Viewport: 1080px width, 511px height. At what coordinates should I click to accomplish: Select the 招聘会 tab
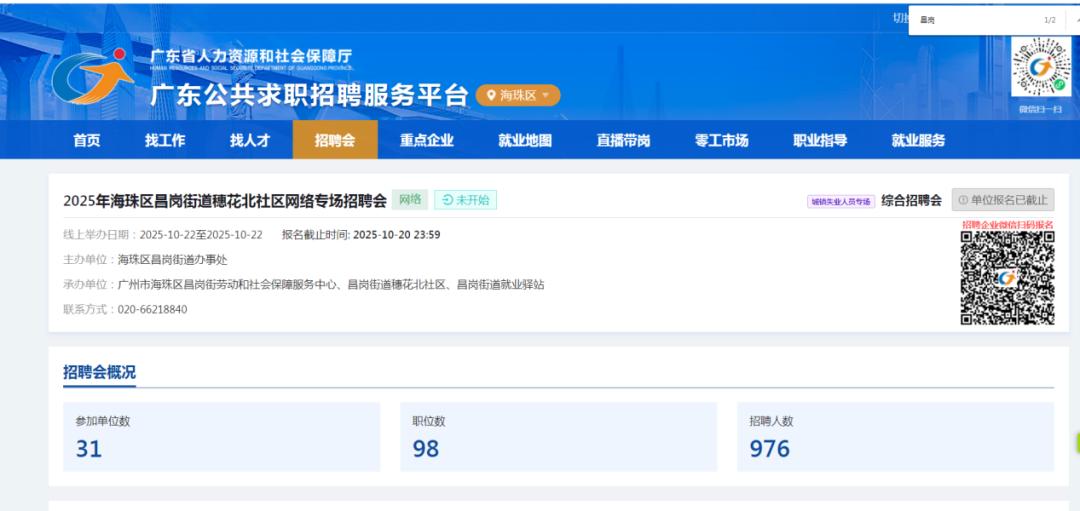coord(335,140)
